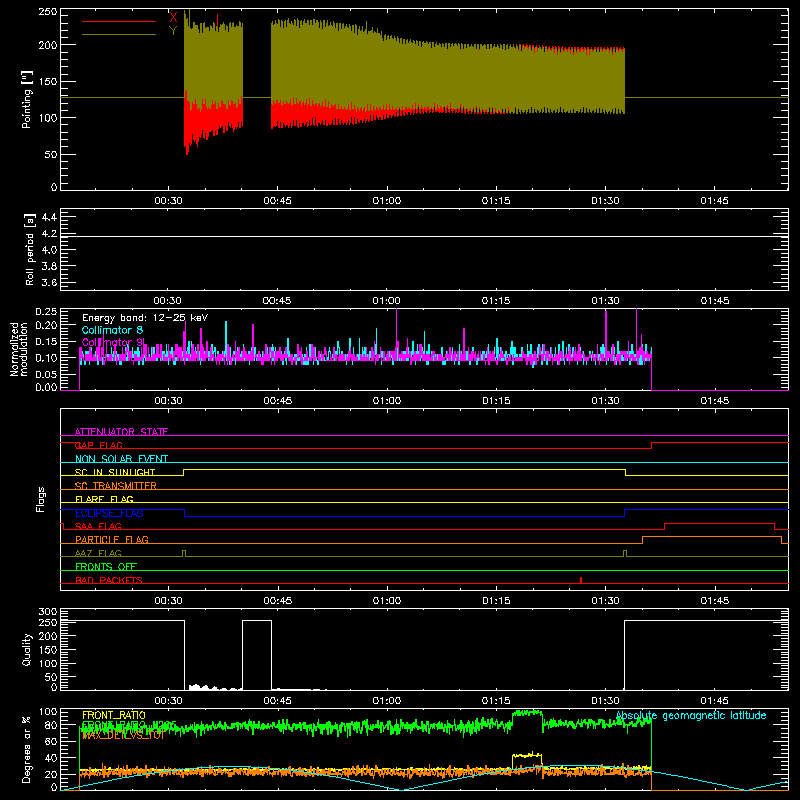
Task: Click the 01:00 tick under Pointing plot
Action: coord(387,201)
